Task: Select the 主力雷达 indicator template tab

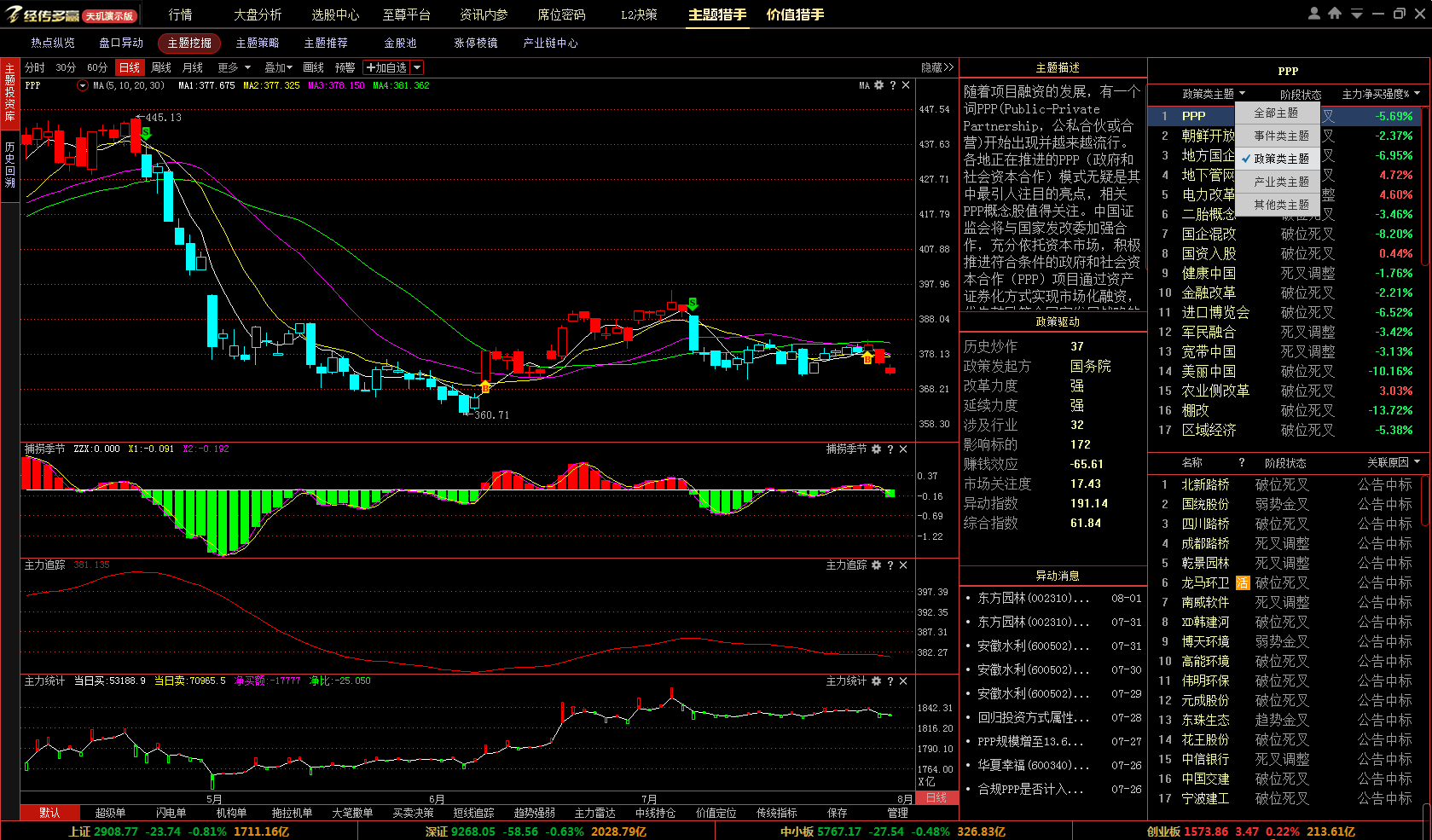Action: click(594, 813)
